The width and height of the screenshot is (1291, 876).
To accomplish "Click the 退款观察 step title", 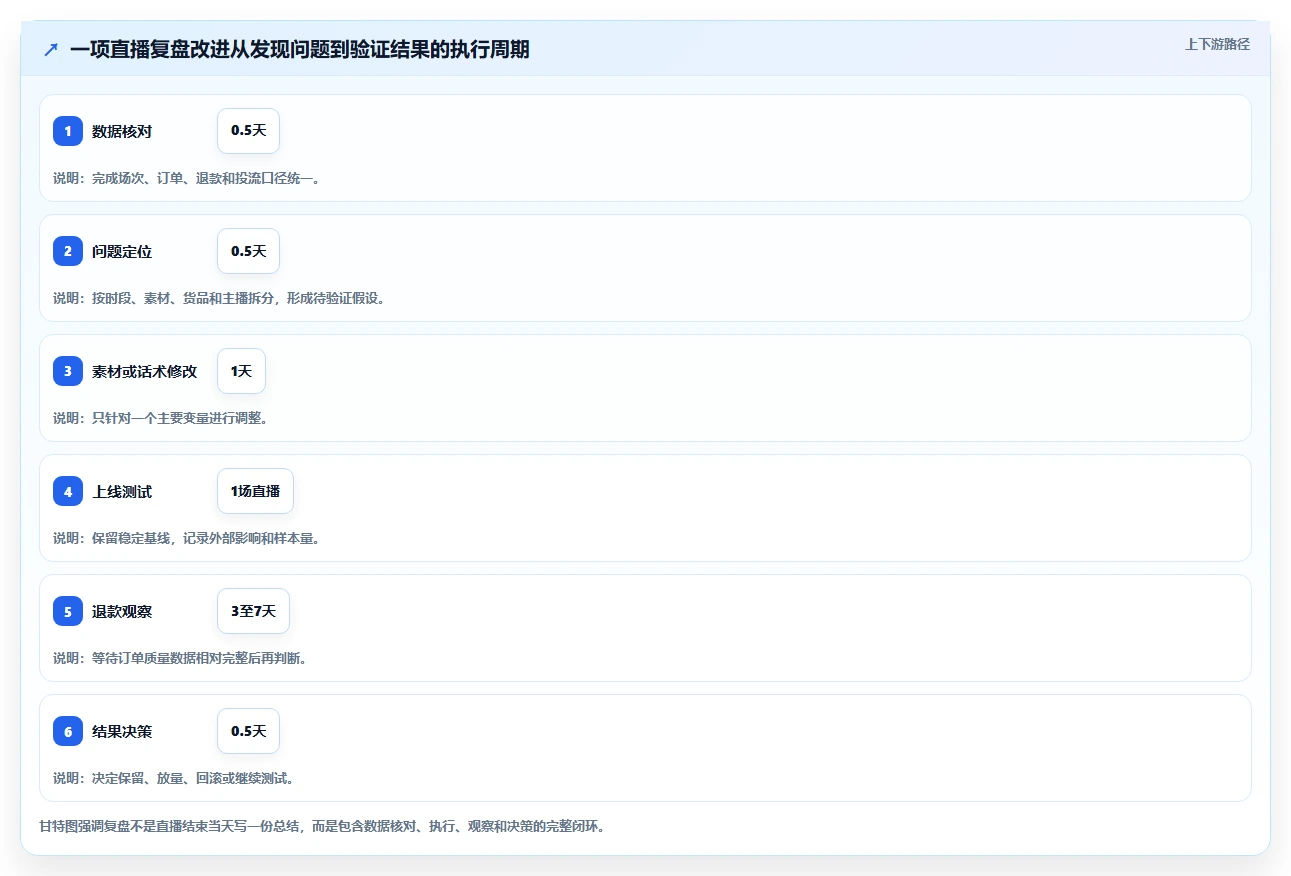I will (122, 611).
